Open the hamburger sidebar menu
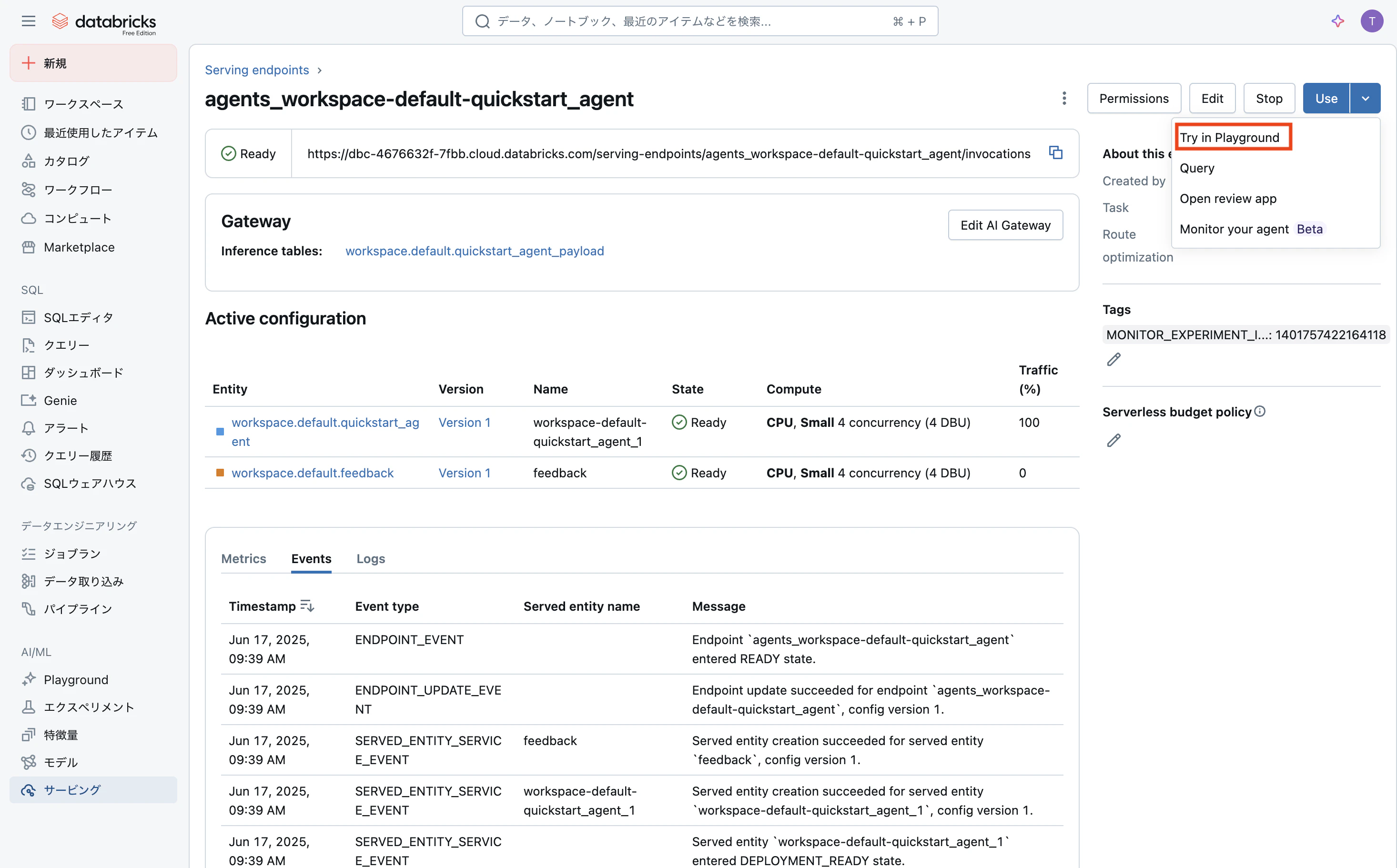 click(28, 21)
